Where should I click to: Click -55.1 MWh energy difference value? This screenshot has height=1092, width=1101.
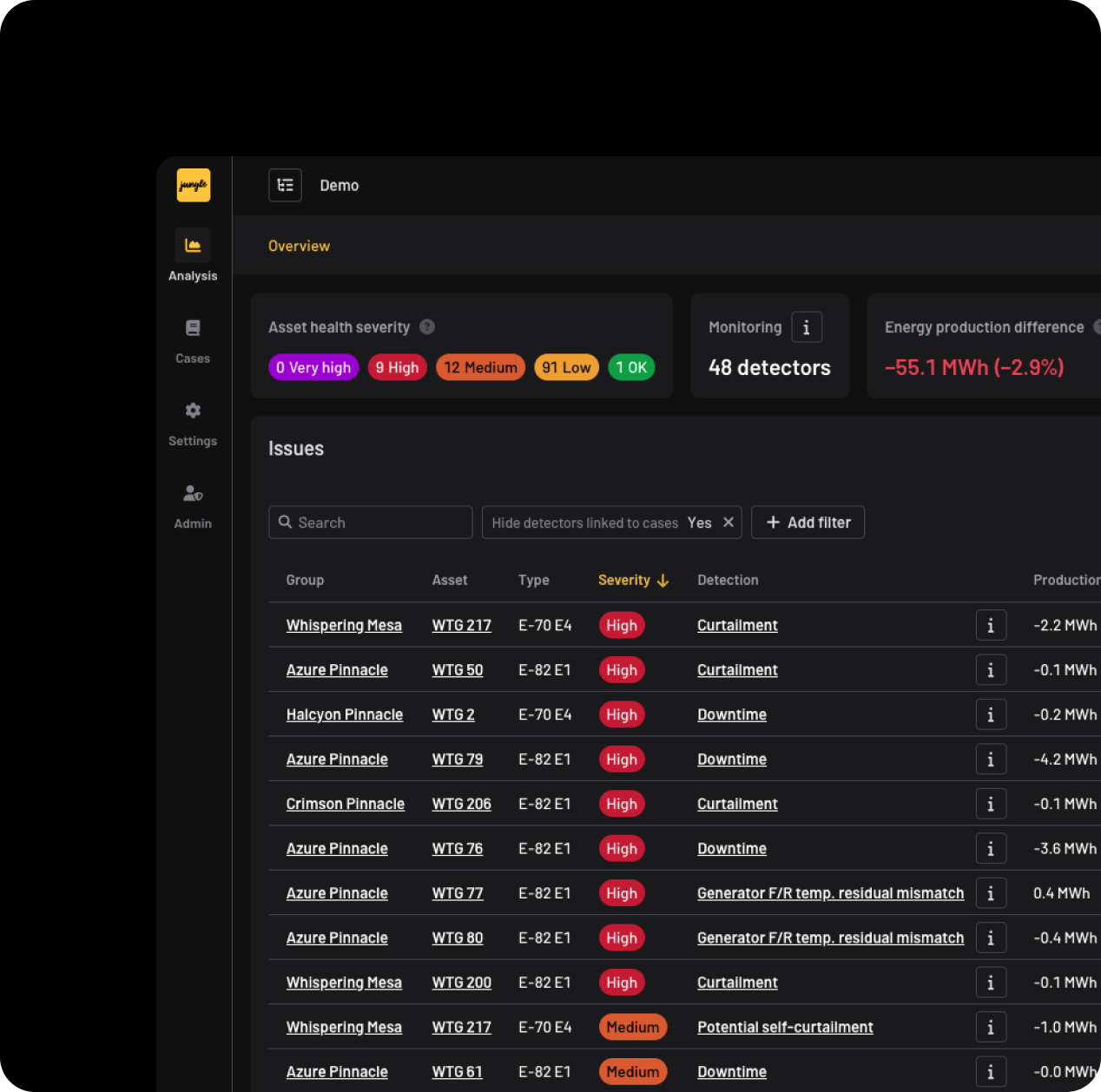(974, 368)
